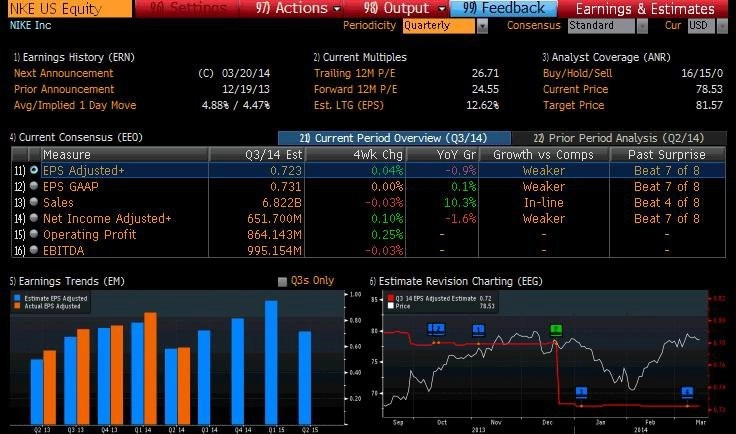Click Net Income Adjusted value 651.700M

click(x=275, y=219)
